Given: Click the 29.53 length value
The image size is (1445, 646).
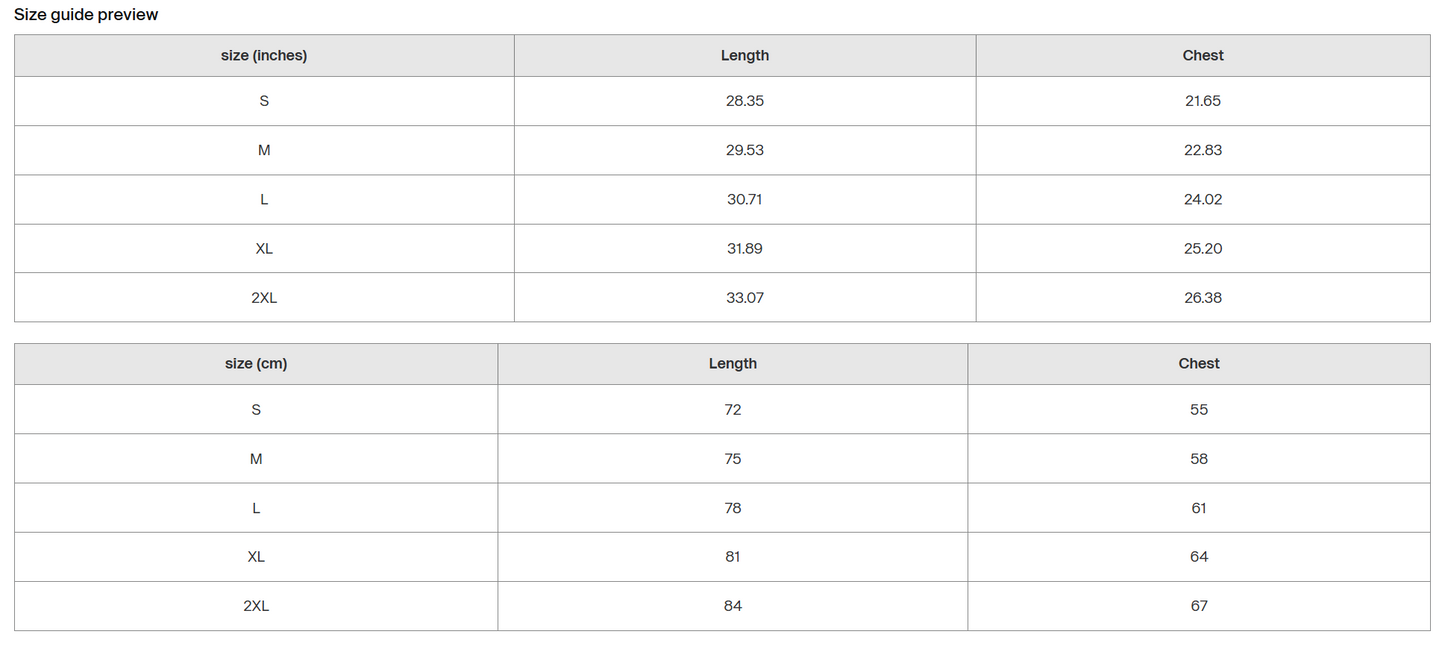Looking at the screenshot, I should [745, 150].
